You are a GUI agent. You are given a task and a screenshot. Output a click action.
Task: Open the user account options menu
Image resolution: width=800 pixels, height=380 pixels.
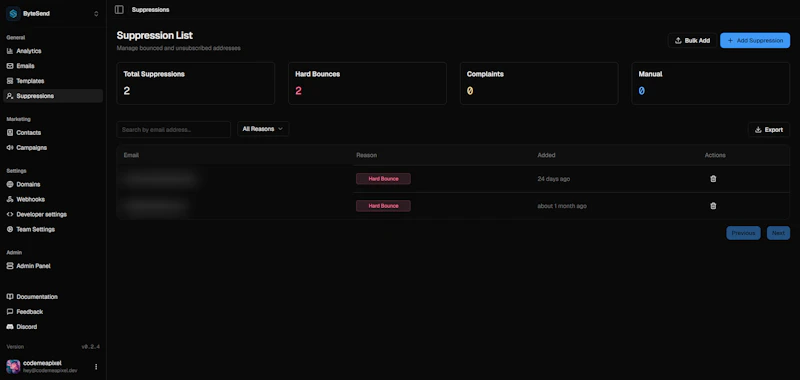coord(96,367)
